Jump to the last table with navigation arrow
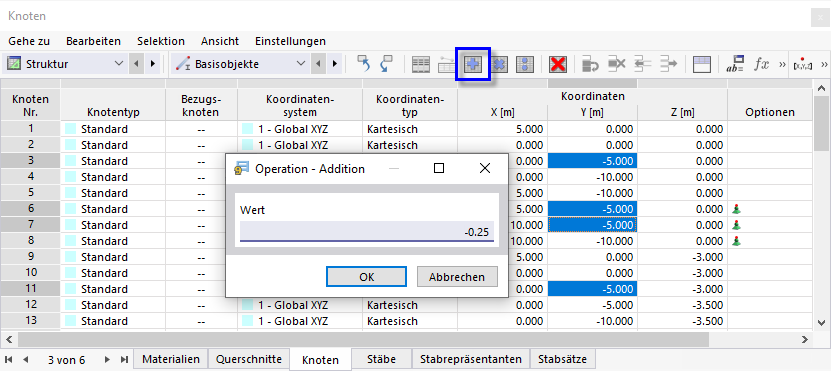Viewport: 831px width, 371px height. 125,359
